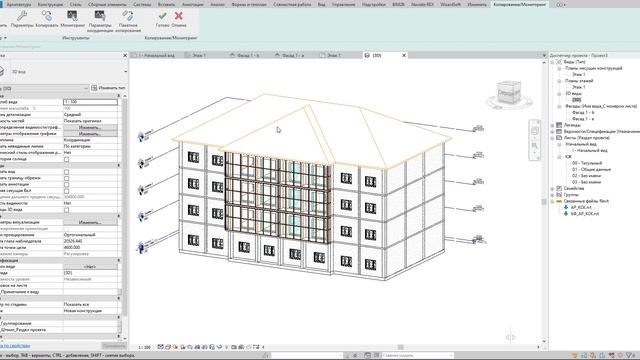Open the selection Filter icon in the status bar

click(x=629, y=356)
